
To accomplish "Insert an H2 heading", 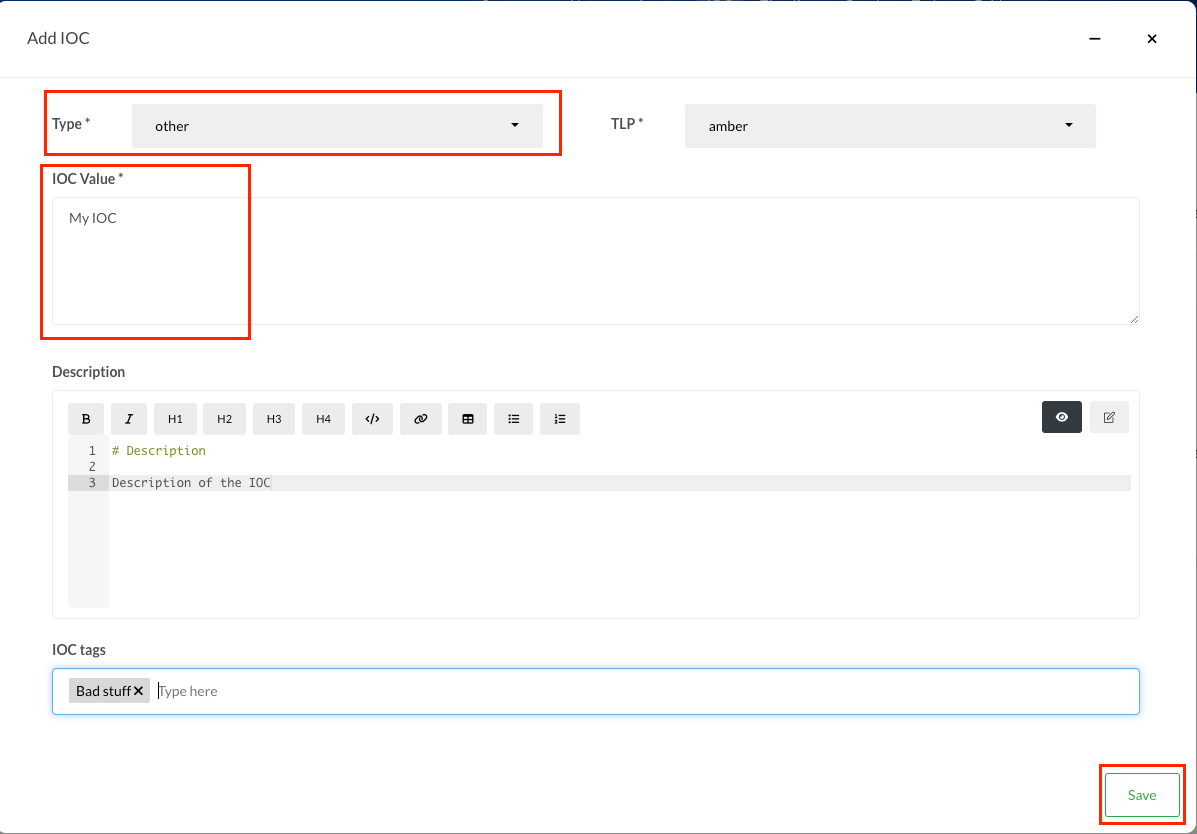I will (224, 418).
